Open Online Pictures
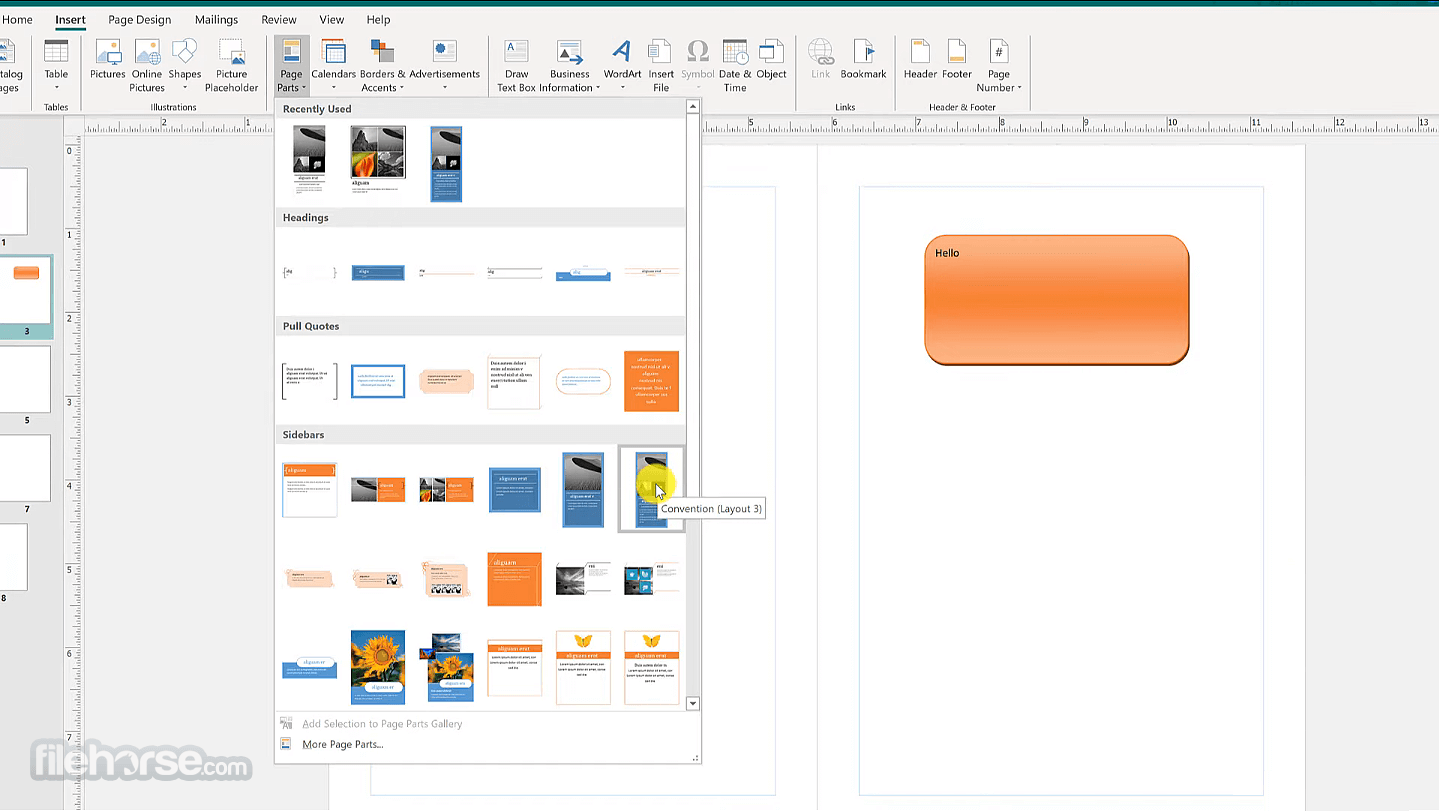Viewport: 1439px width, 811px height. tap(147, 66)
